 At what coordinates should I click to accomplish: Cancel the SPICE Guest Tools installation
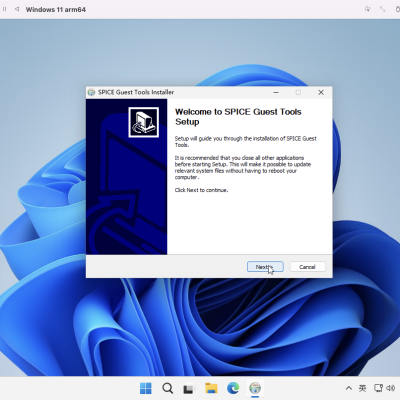[x=307, y=267]
